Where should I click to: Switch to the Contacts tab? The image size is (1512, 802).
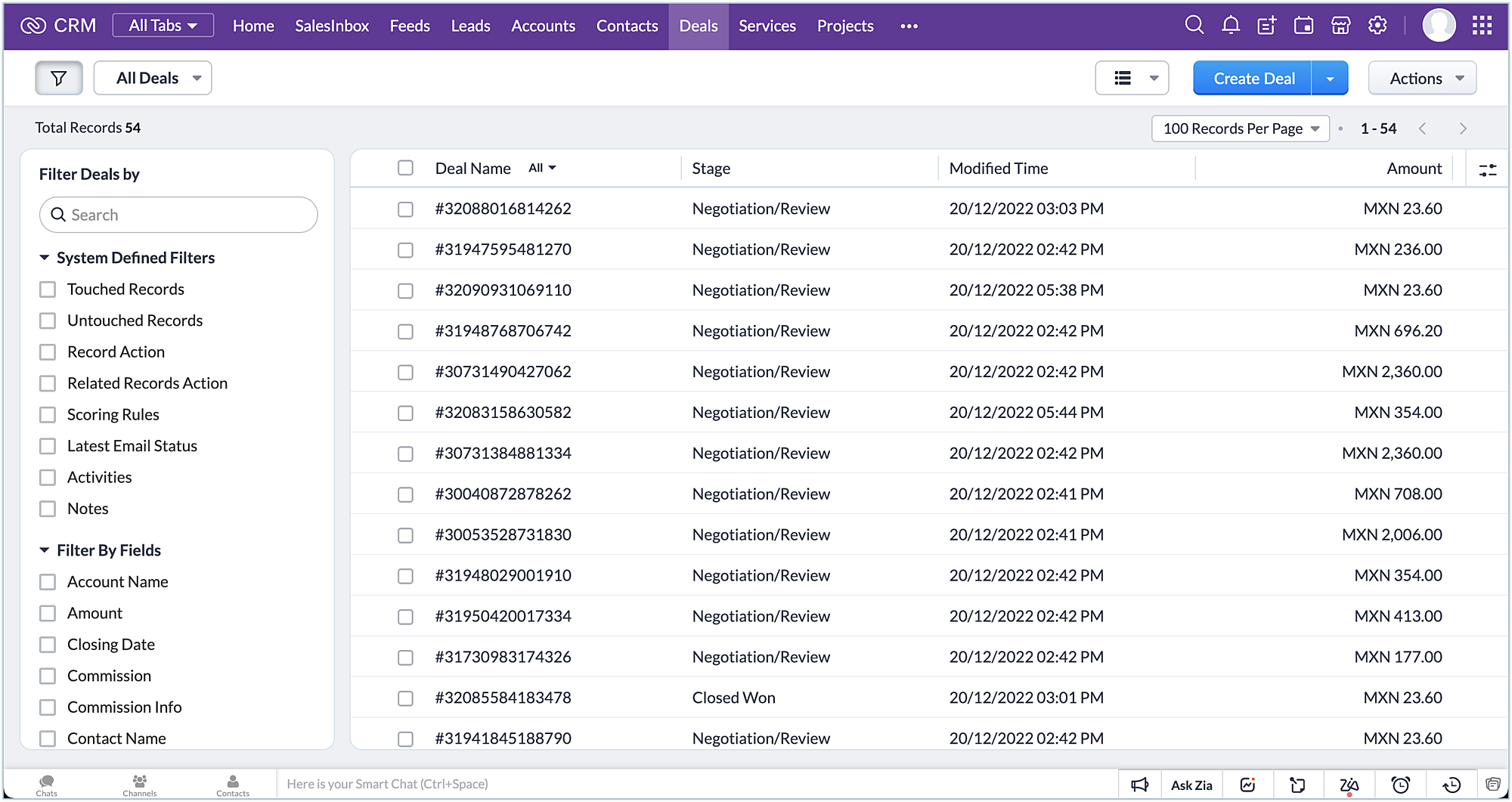[x=627, y=26]
